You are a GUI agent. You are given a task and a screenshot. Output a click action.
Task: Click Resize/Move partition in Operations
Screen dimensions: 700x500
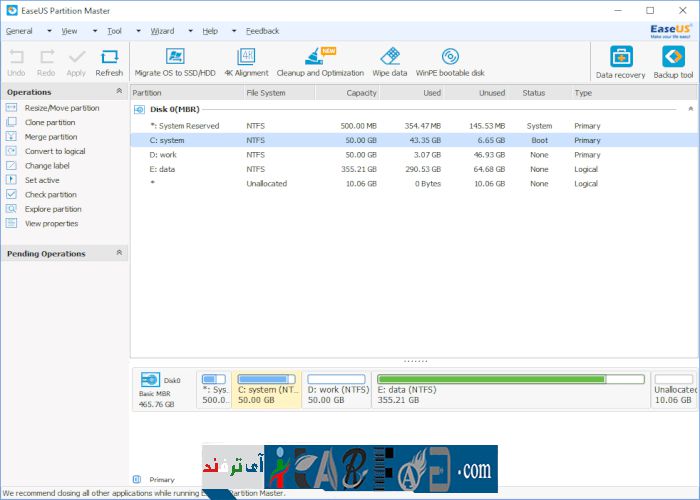point(61,108)
